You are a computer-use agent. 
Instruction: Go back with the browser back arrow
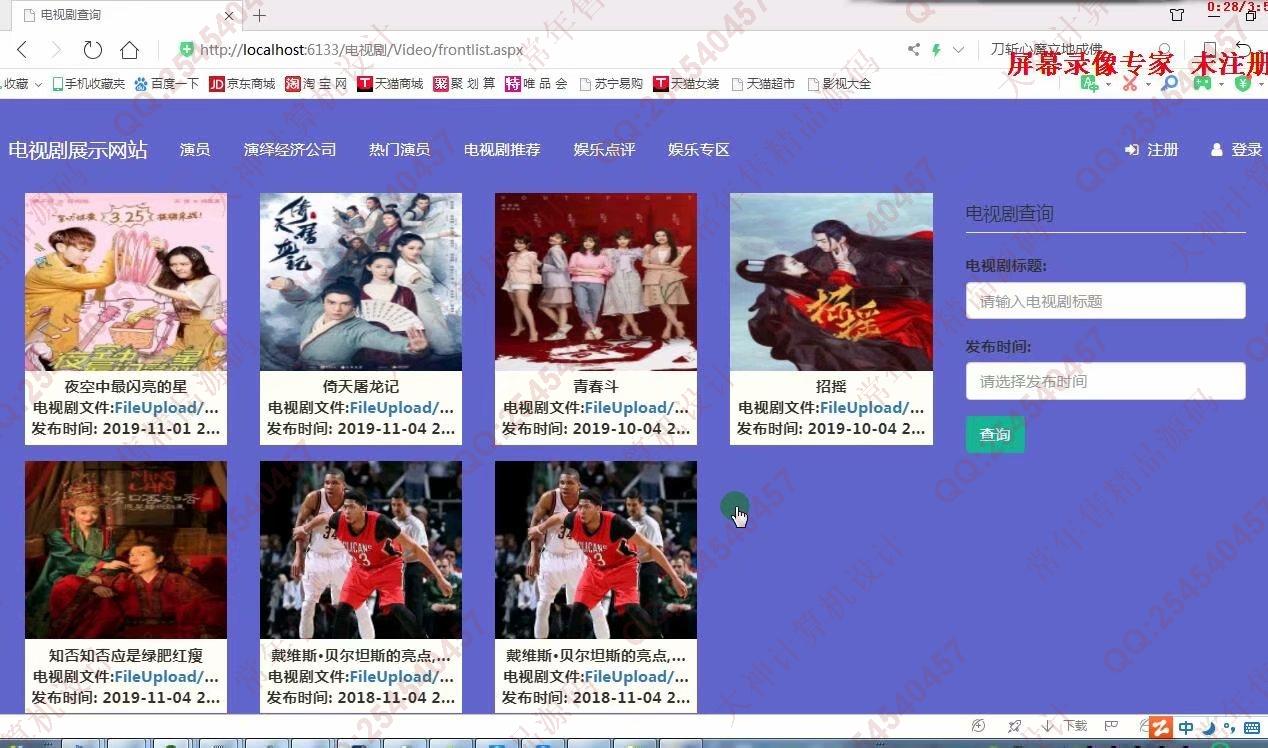(x=22, y=49)
